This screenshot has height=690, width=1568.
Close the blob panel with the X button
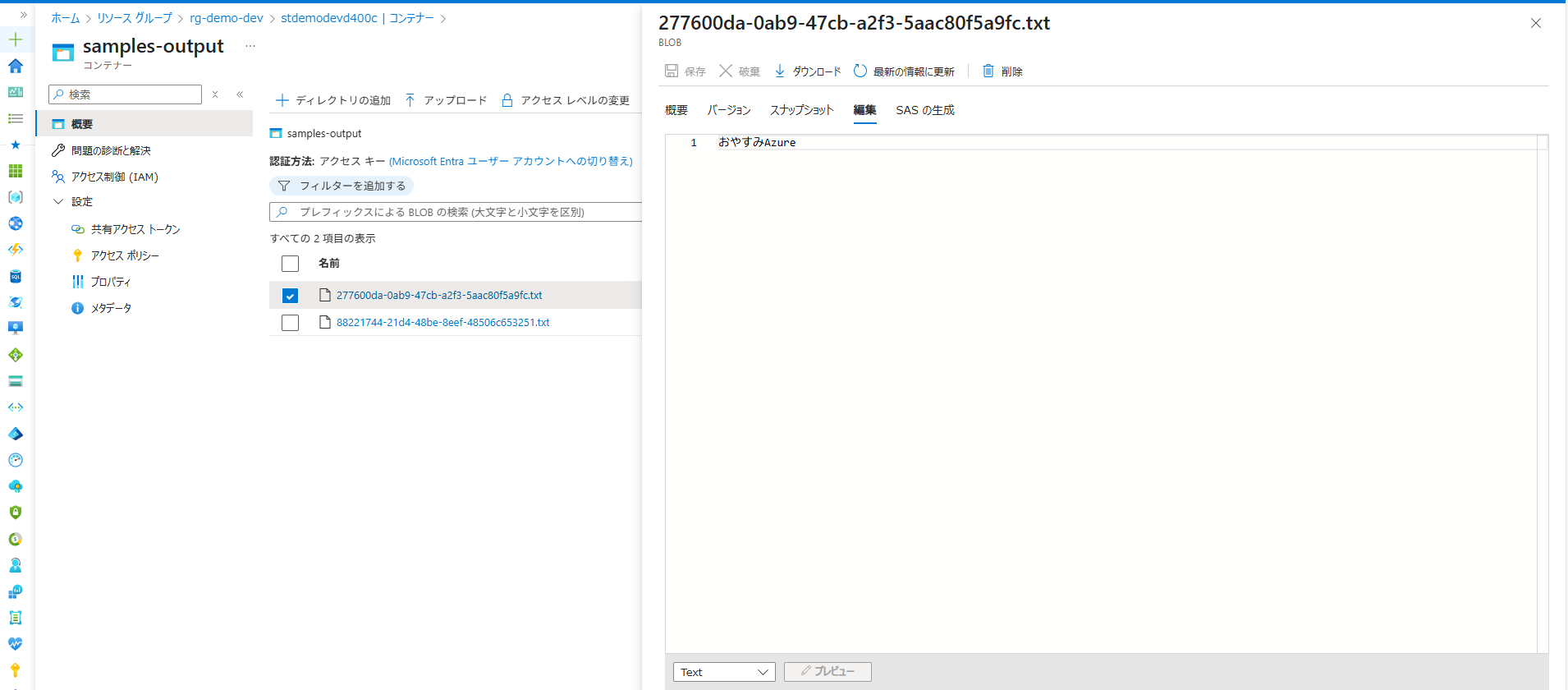point(1535,23)
